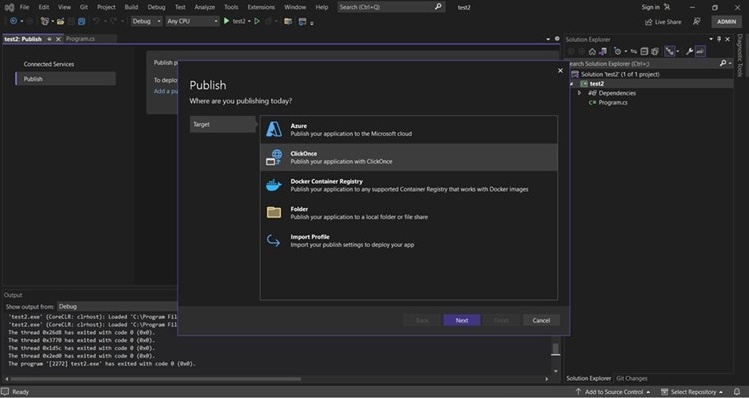Click the New Project toolbar icon
Screen dimensions: 749x398
[45, 22]
